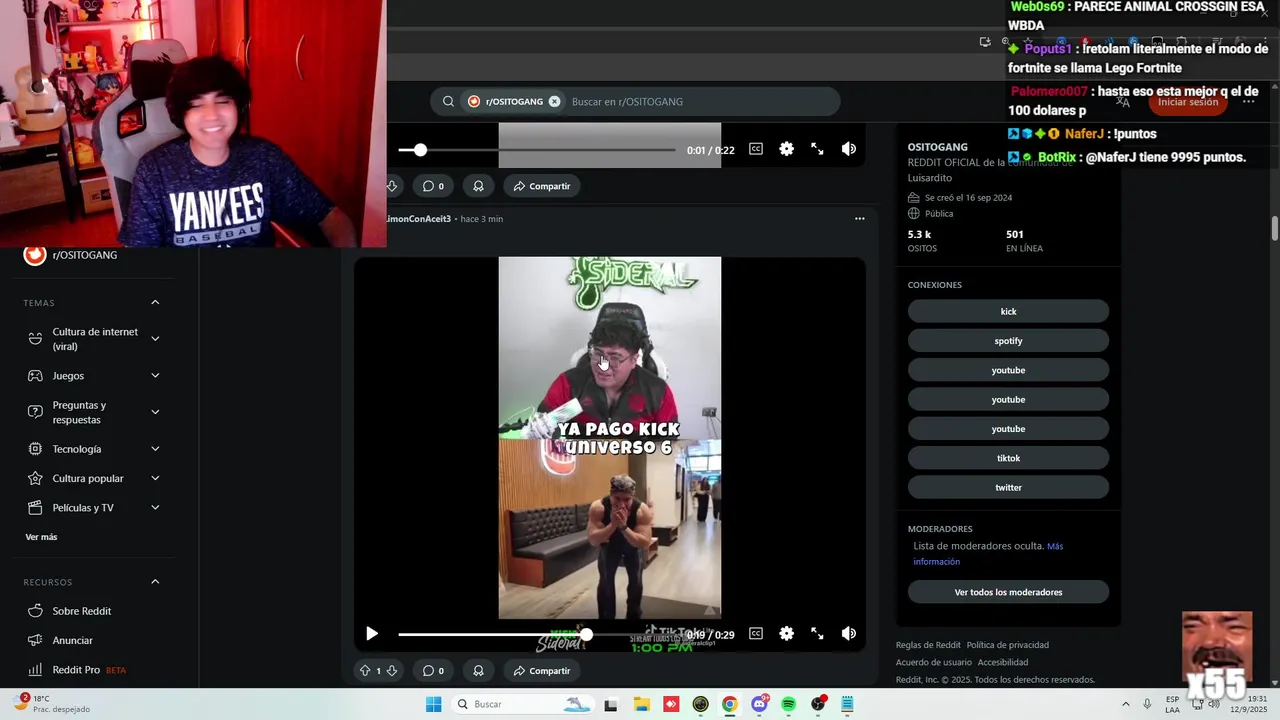Open File Explorer from the taskbar
The height and width of the screenshot is (720, 1280).
[641, 704]
